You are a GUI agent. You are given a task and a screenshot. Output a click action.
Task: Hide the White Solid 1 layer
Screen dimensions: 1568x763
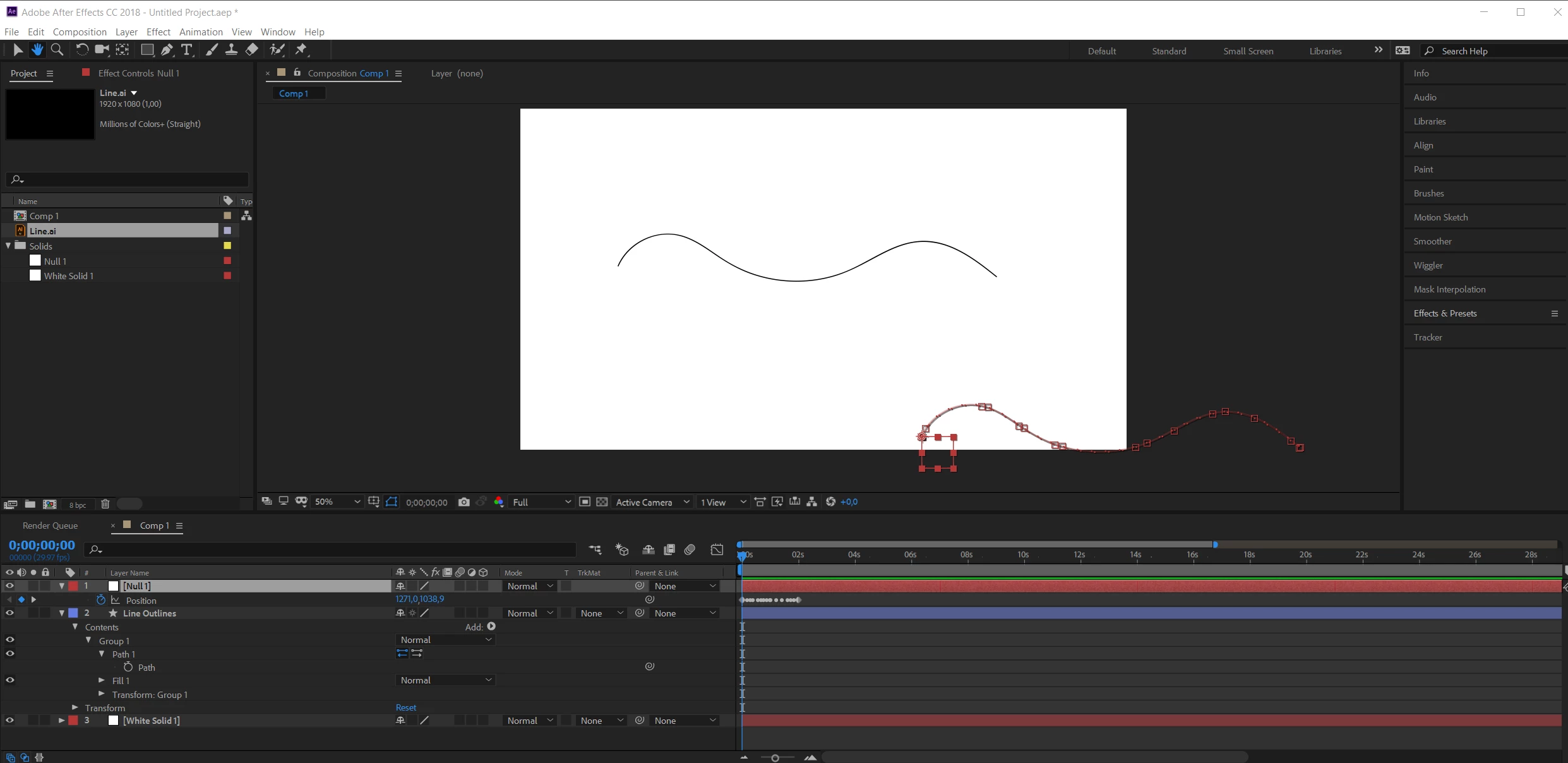[x=9, y=720]
